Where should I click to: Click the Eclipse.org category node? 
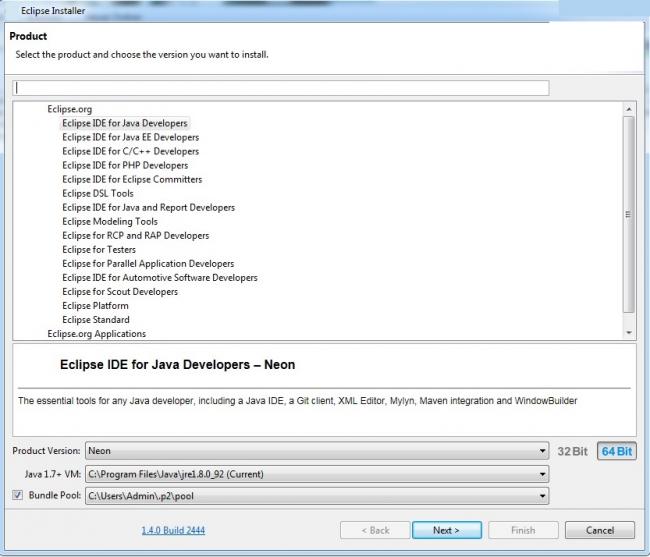tap(70, 109)
